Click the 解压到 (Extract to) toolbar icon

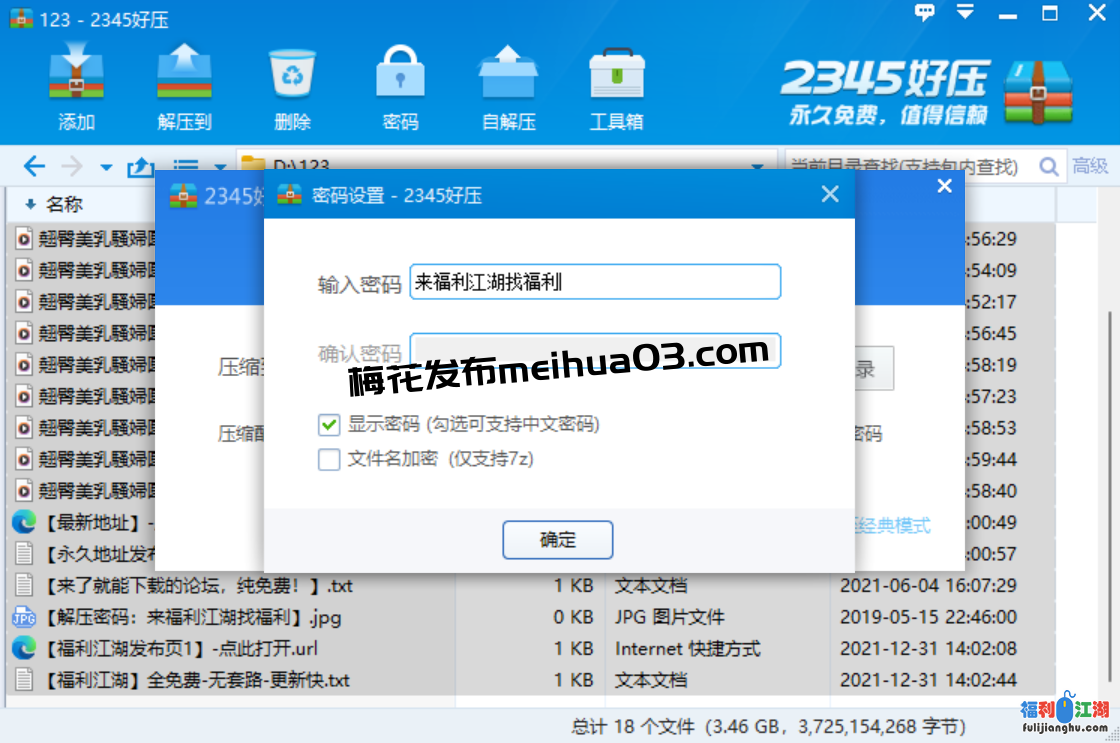click(x=184, y=86)
